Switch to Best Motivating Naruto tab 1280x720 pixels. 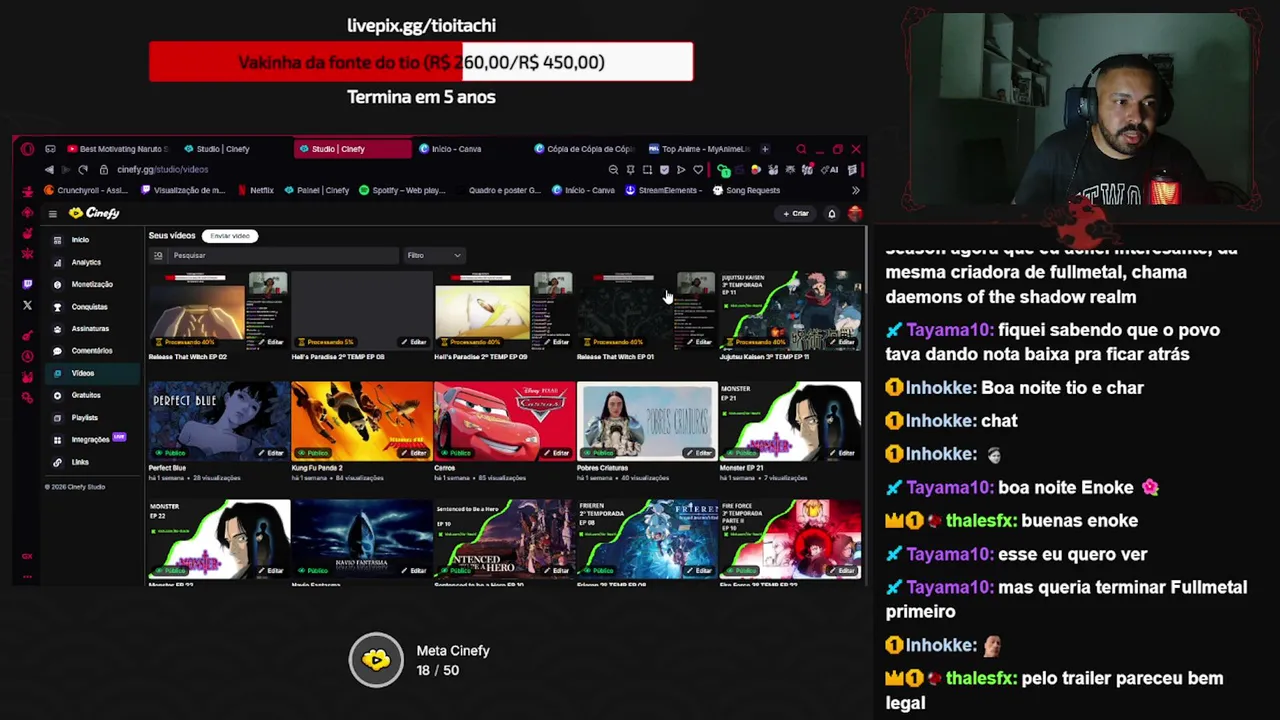tap(120, 149)
